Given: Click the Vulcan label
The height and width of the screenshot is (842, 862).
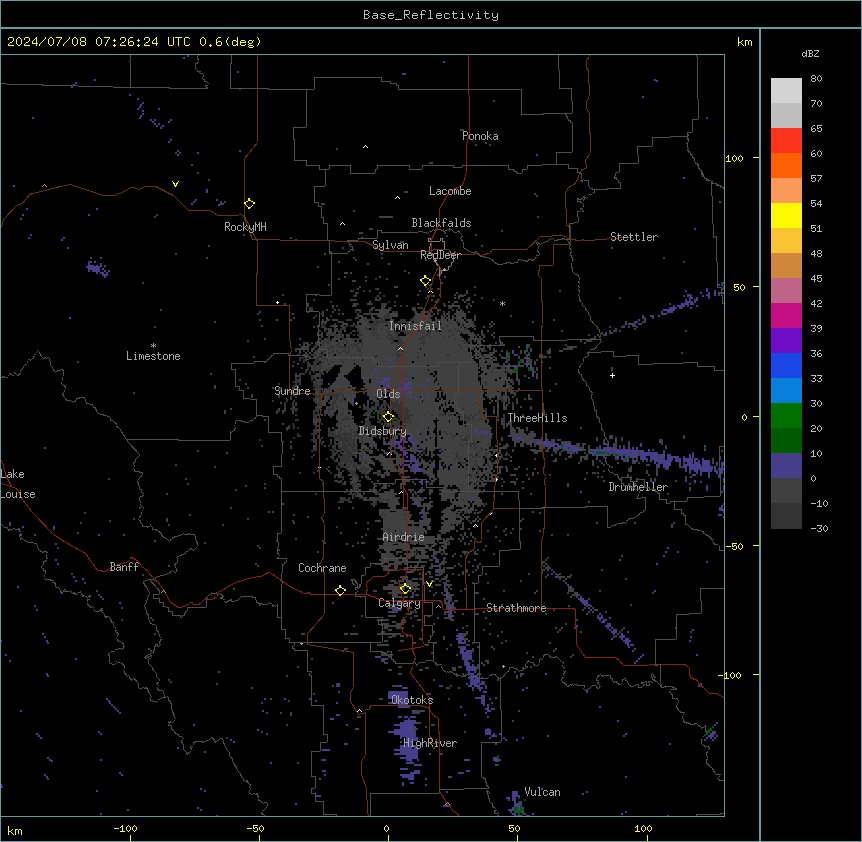Looking at the screenshot, I should pyautogui.click(x=542, y=792).
